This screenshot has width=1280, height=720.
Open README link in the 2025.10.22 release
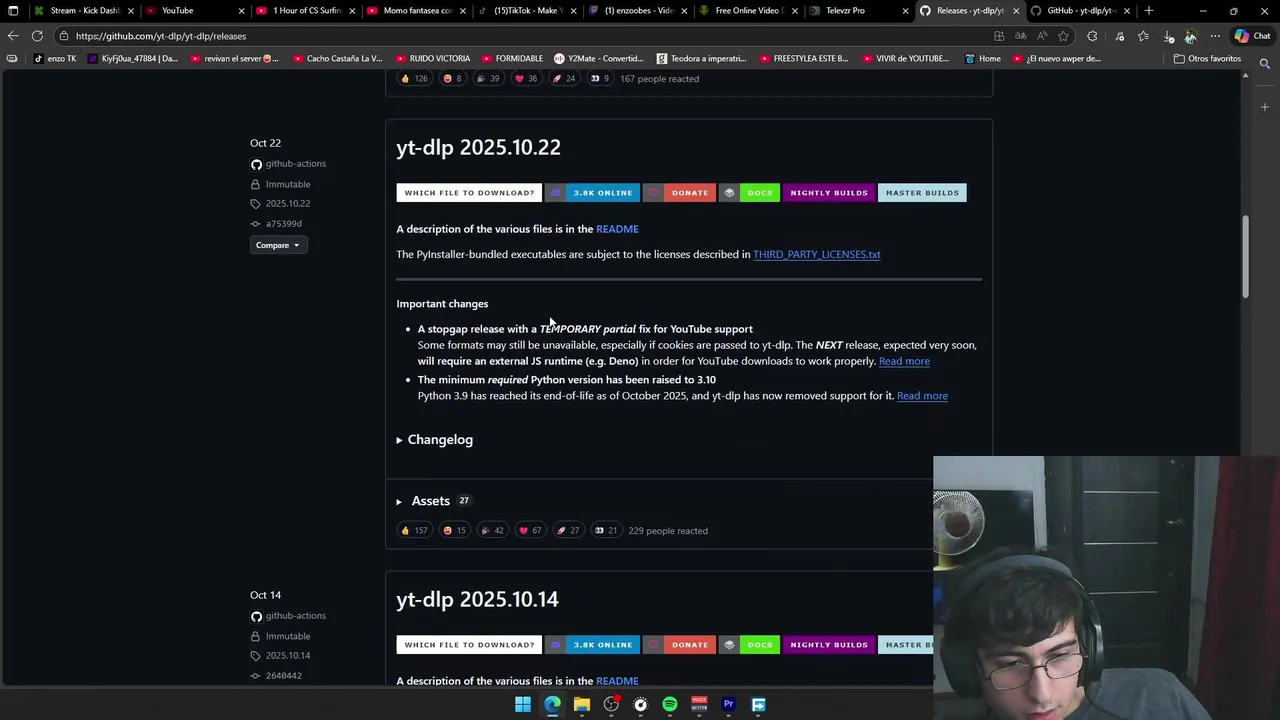(617, 229)
